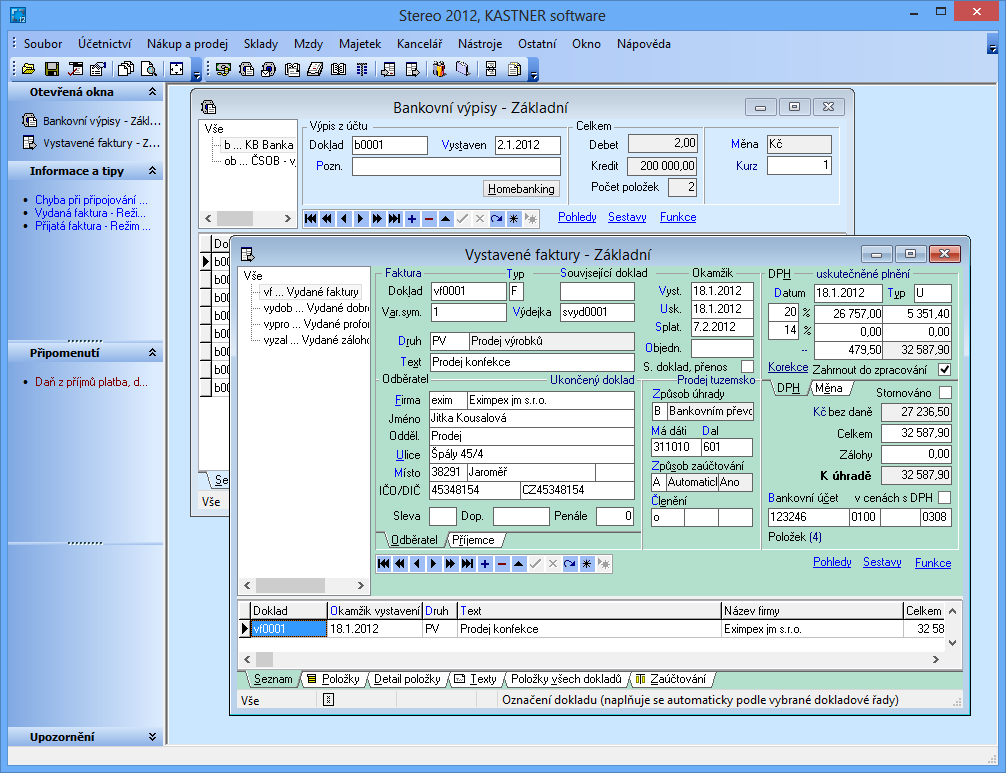Click the open folder toolbar icon

pos(28,69)
